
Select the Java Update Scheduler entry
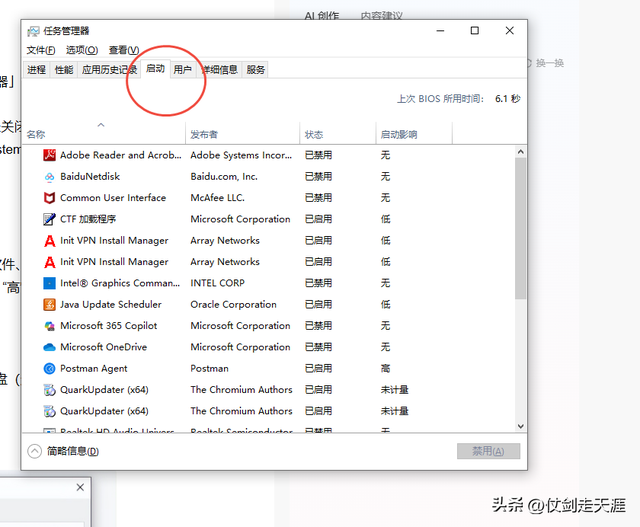pyautogui.click(x=111, y=305)
